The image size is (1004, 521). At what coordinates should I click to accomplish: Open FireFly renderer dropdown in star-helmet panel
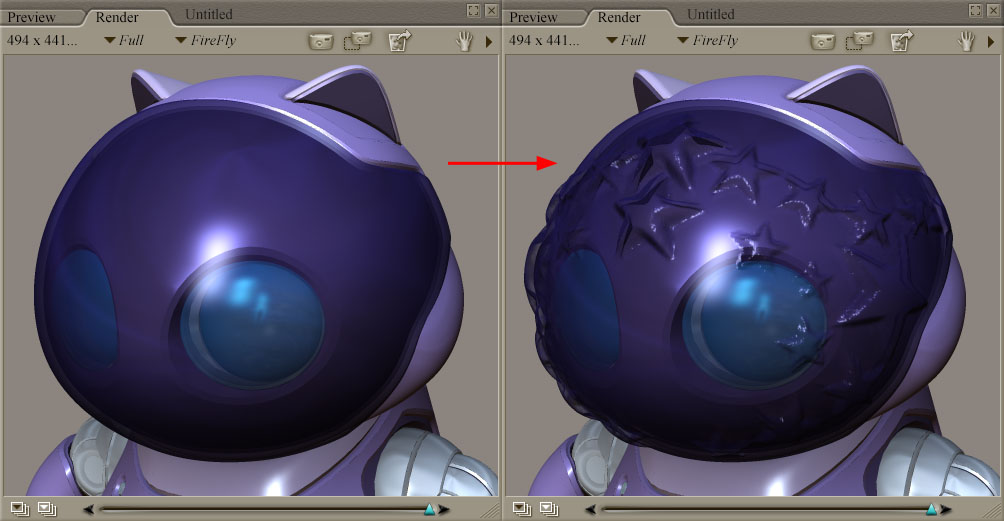tap(708, 40)
